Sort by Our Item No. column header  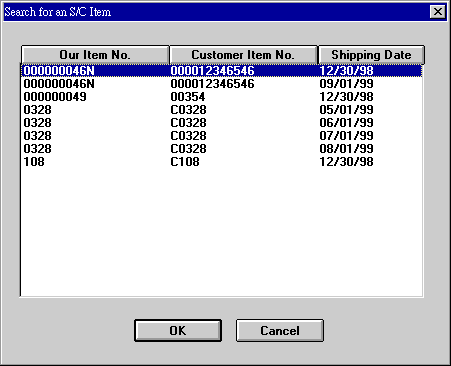click(95, 55)
